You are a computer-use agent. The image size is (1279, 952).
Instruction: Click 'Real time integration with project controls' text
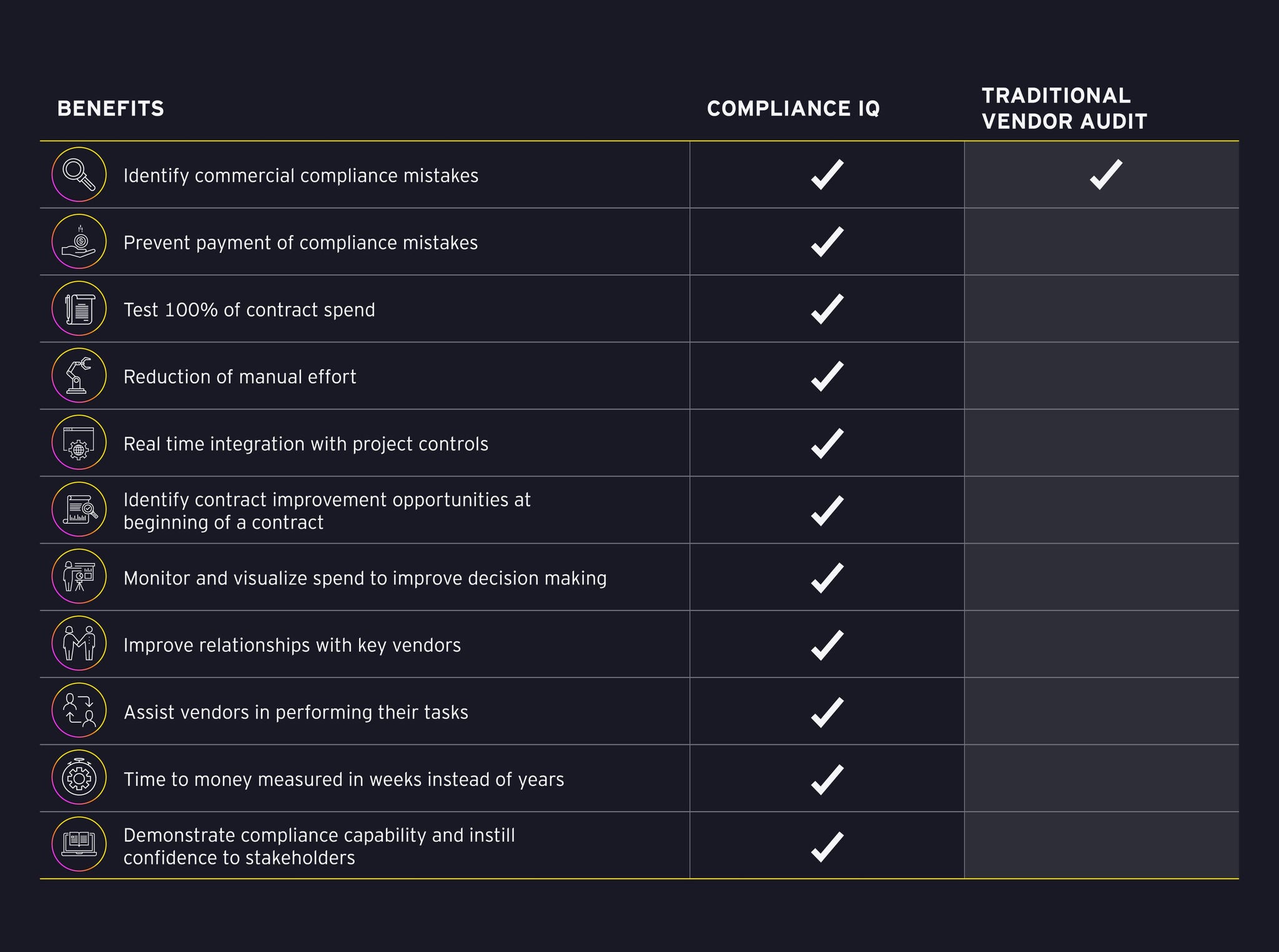coord(305,444)
